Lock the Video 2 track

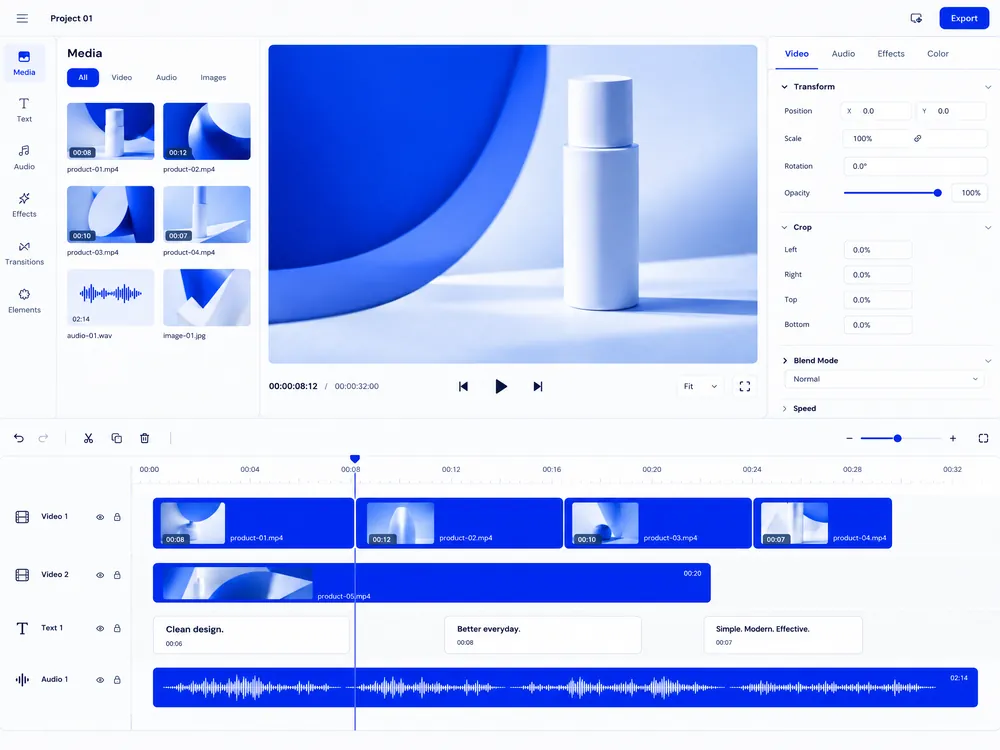click(x=117, y=575)
